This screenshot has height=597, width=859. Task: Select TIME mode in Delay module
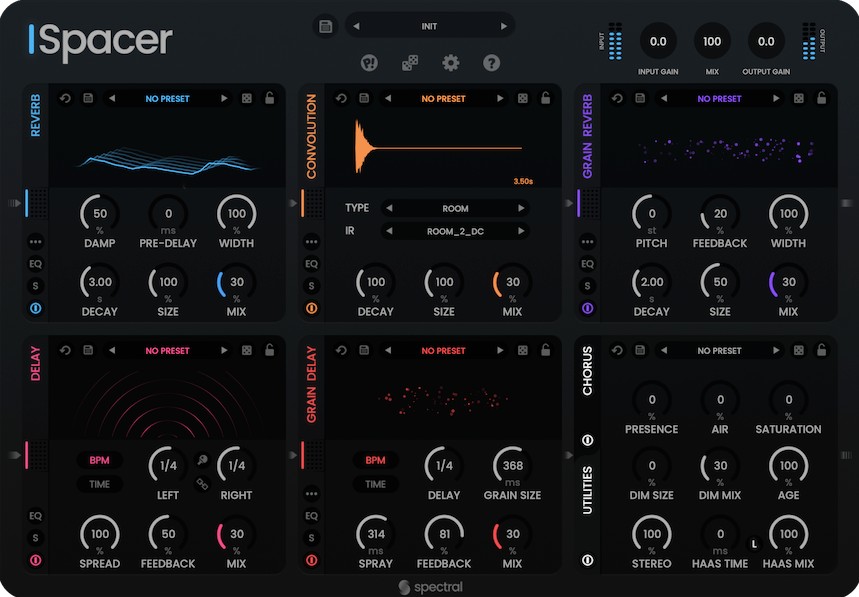click(x=100, y=484)
